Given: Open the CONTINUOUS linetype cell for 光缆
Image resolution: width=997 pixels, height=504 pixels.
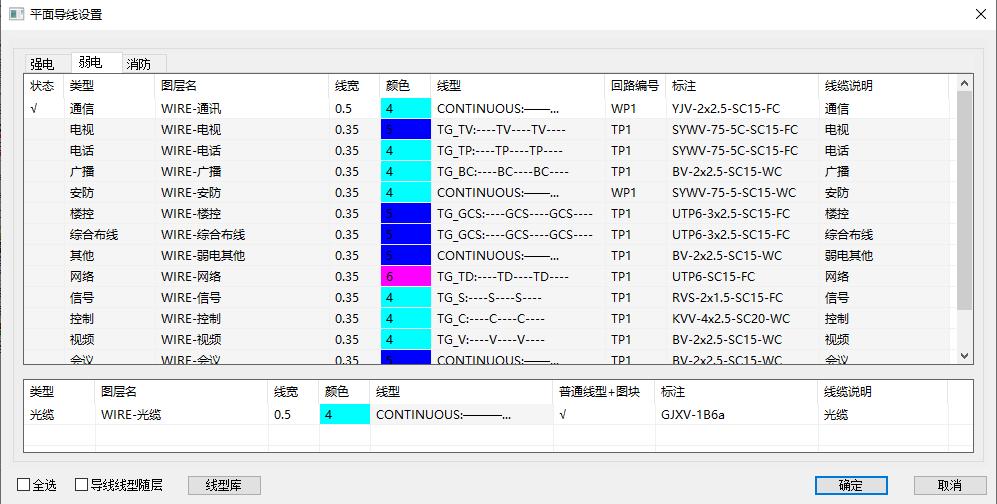Looking at the screenshot, I should tap(460, 414).
